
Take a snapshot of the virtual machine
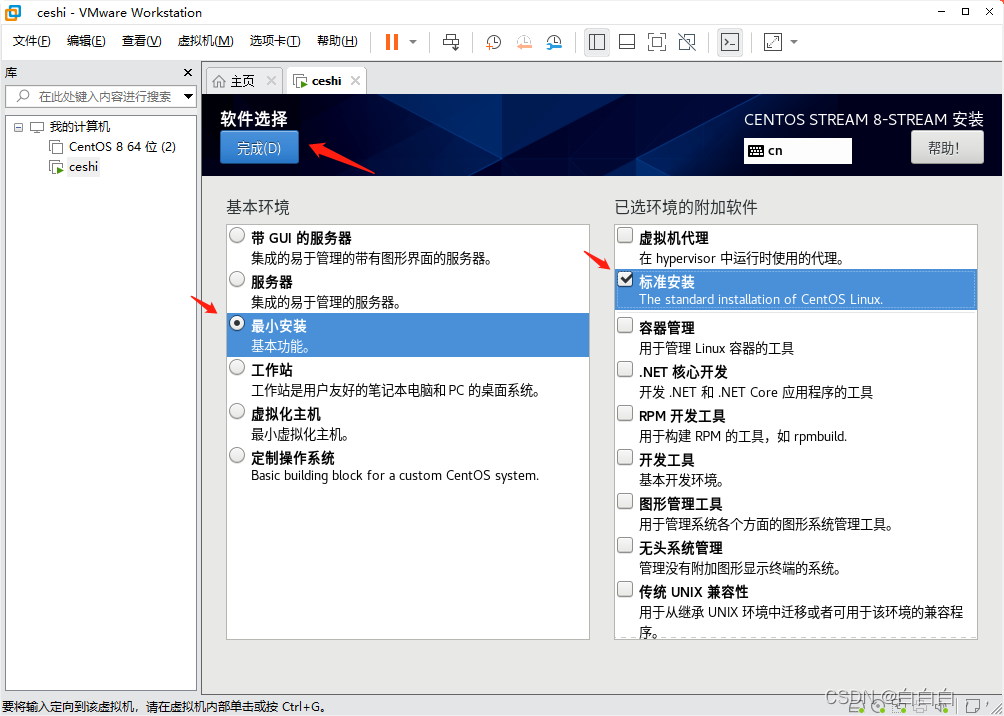point(493,42)
